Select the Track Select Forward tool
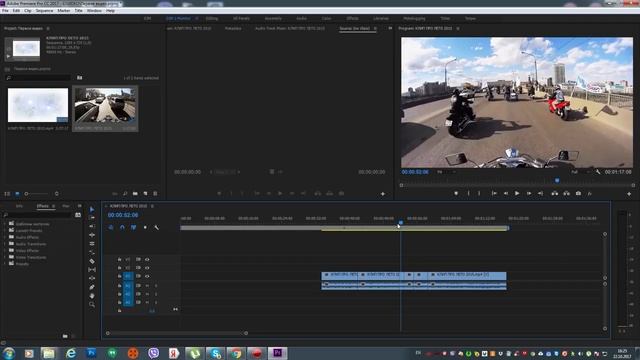The width and height of the screenshot is (640, 360). click(92, 218)
